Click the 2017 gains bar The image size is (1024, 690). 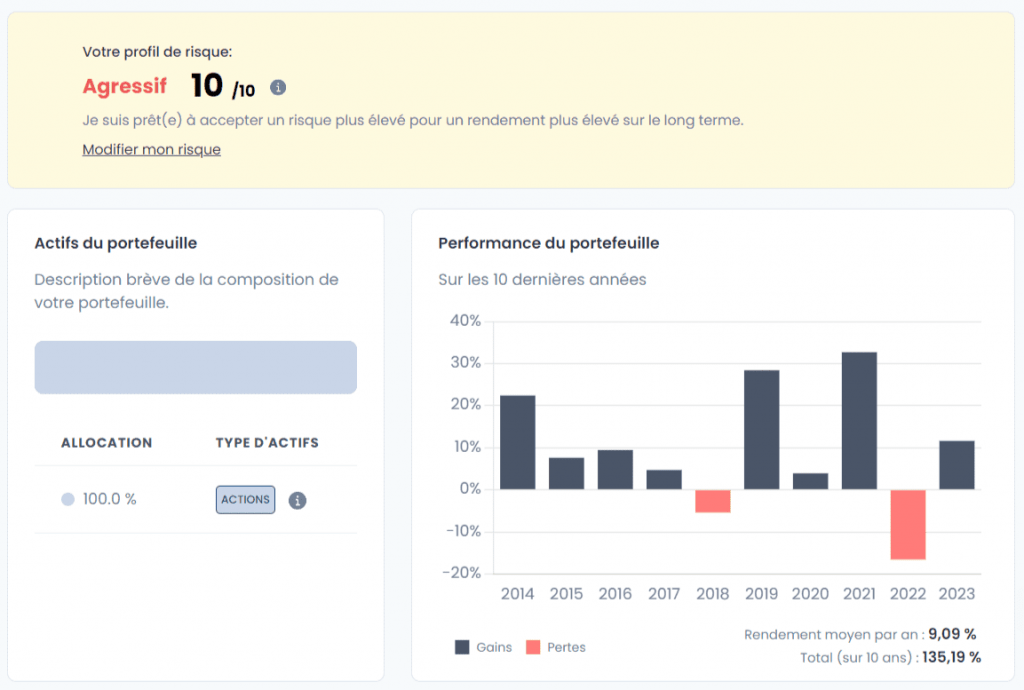[664, 479]
